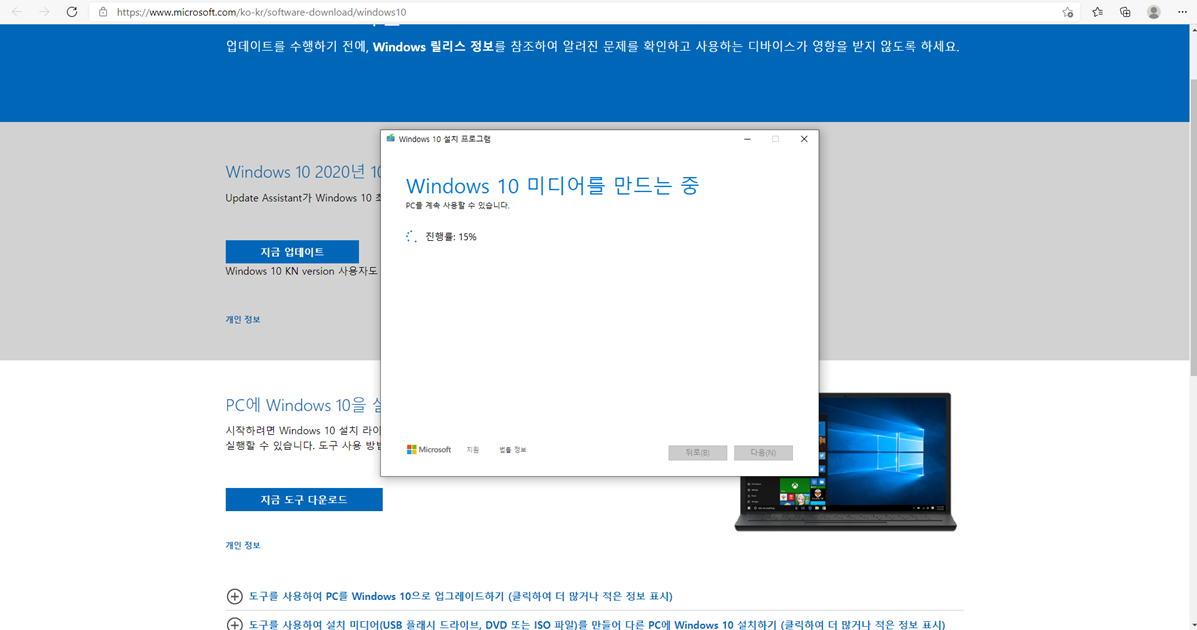This screenshot has width=1197, height=630.
Task: Open the Collections icon in toolbar
Action: (1125, 12)
